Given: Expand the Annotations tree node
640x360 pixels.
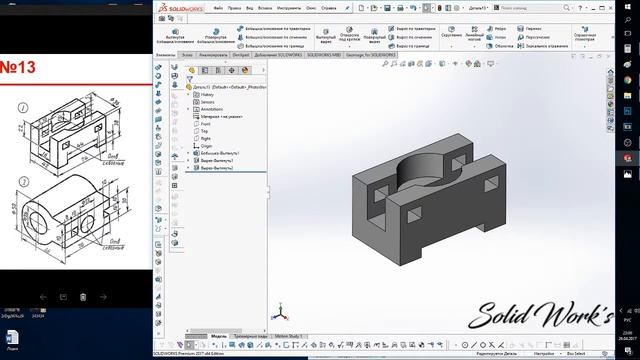Looking at the screenshot, I should click(188, 109).
